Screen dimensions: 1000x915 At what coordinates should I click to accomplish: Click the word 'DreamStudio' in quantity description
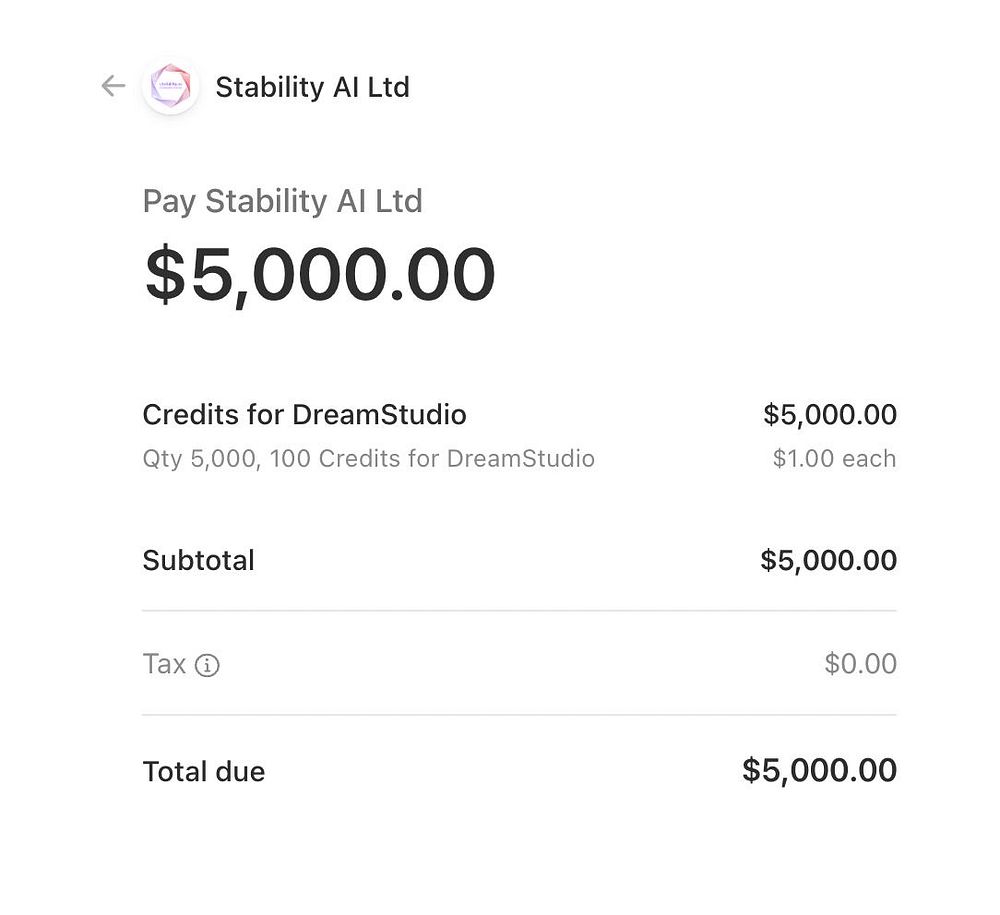tap(520, 459)
